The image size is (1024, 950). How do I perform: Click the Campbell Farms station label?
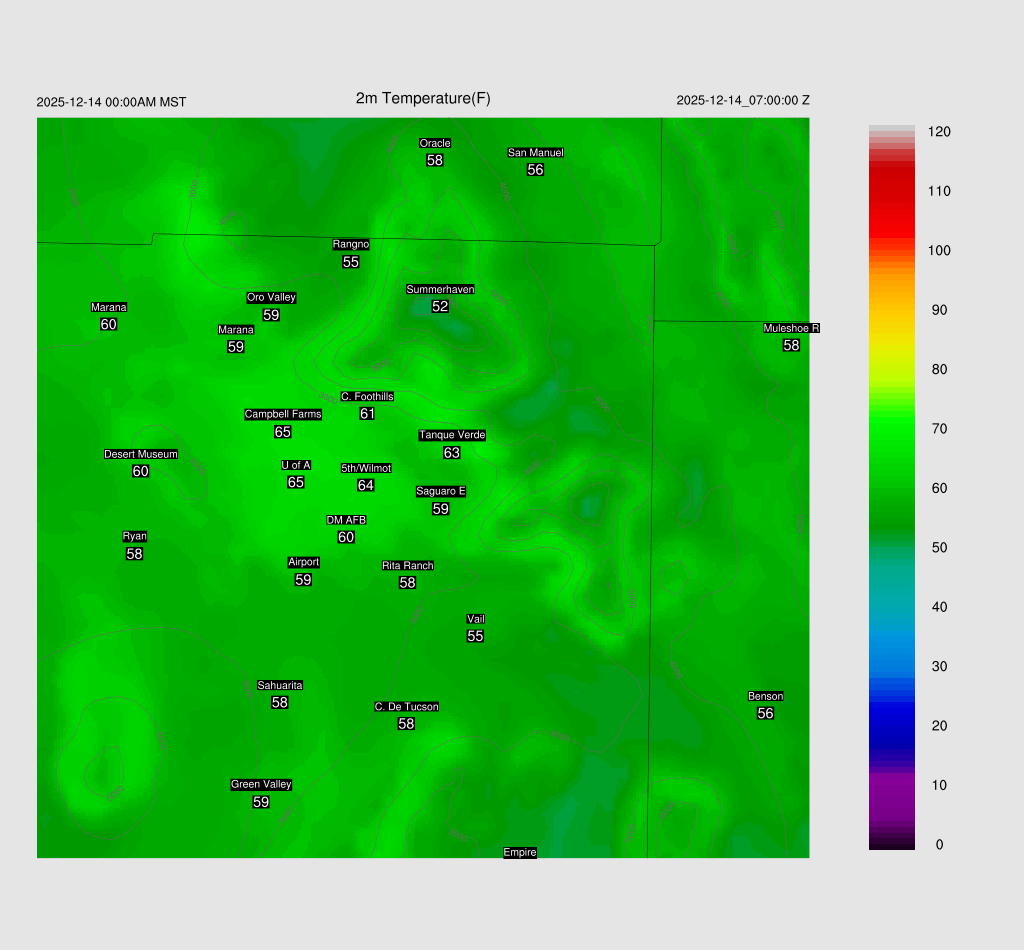[283, 415]
